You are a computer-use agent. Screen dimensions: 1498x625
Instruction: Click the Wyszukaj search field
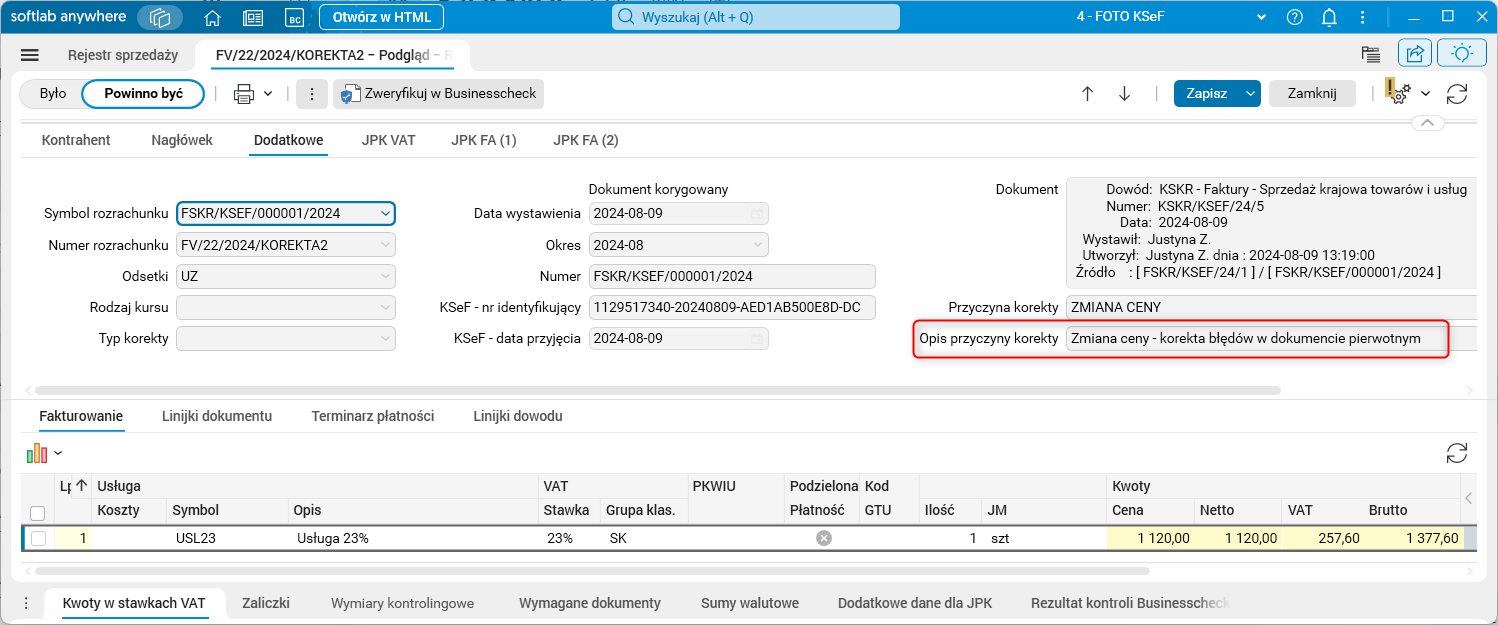point(756,17)
